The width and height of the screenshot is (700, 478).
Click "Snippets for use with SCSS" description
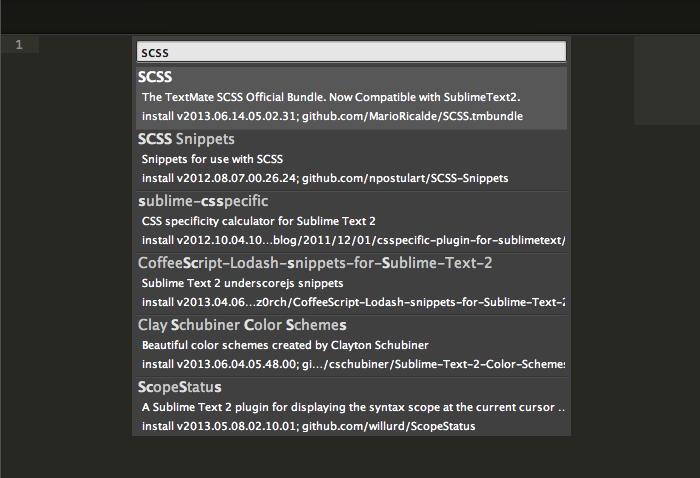(x=213, y=159)
